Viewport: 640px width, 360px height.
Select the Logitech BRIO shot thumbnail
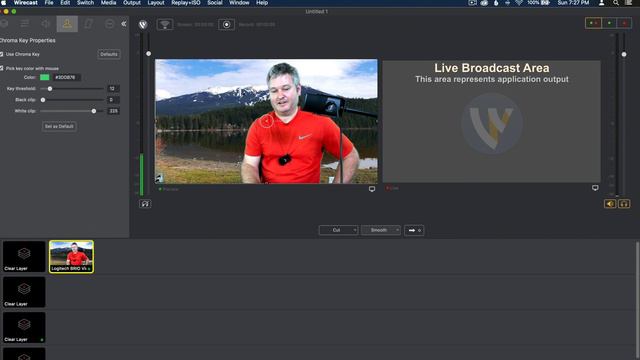(x=71, y=256)
